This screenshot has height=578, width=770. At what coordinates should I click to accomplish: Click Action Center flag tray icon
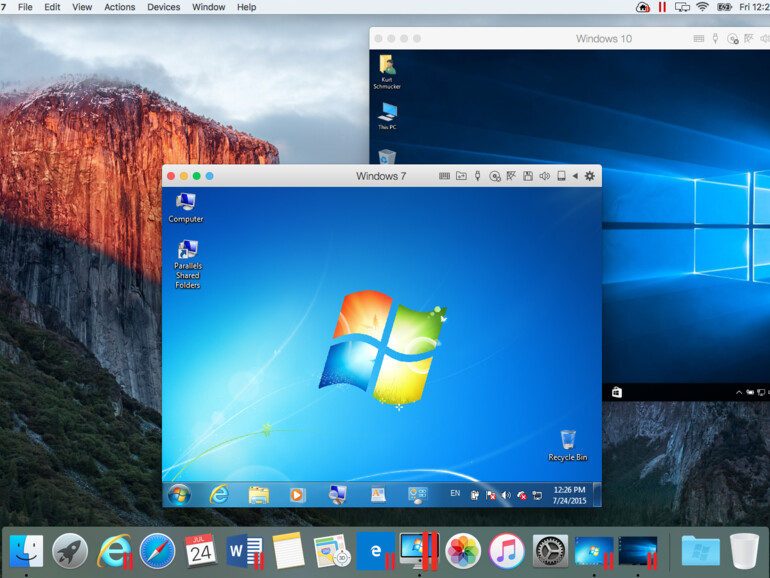[x=490, y=495]
